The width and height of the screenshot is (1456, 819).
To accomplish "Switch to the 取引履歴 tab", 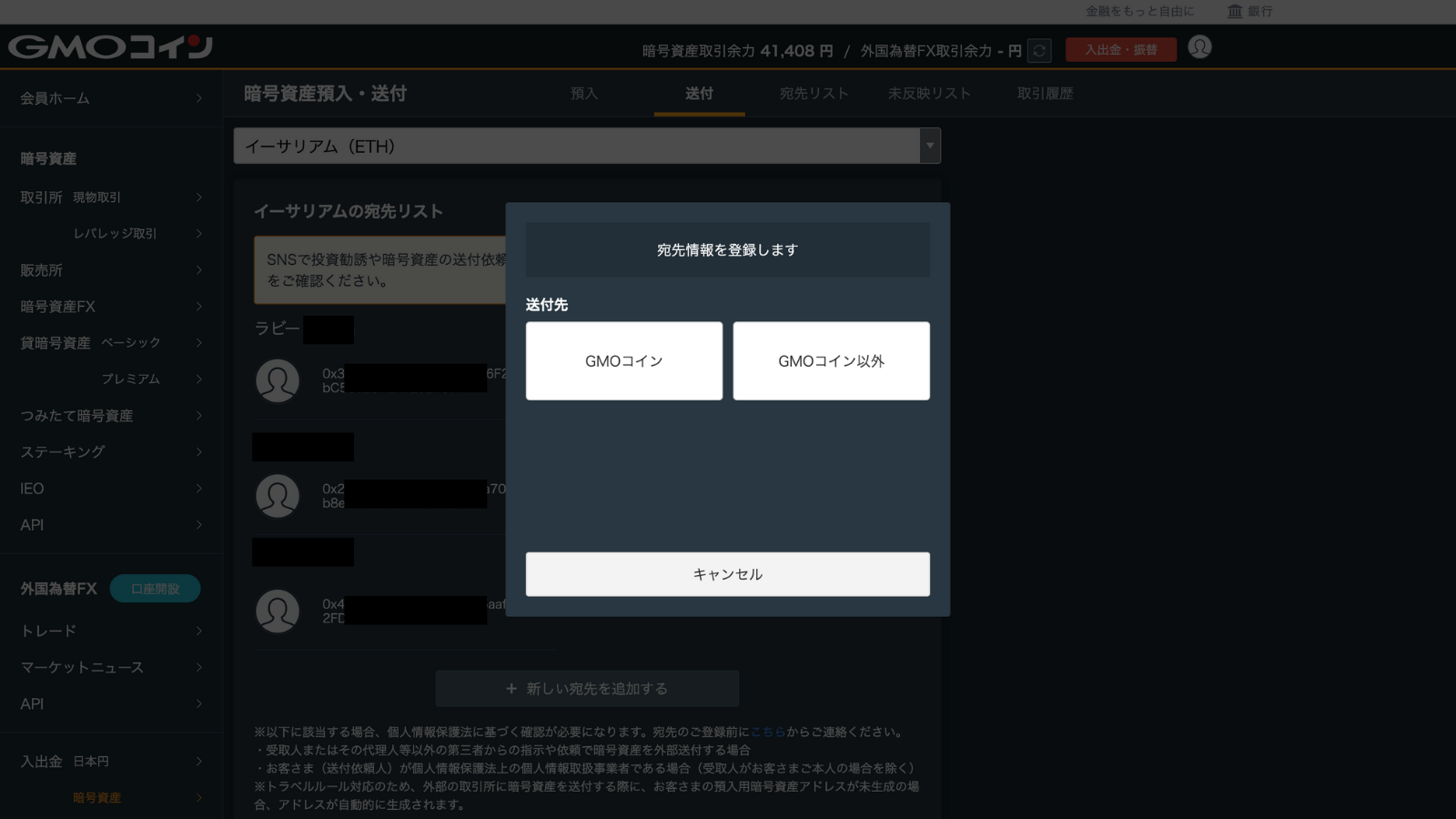I will point(1045,94).
